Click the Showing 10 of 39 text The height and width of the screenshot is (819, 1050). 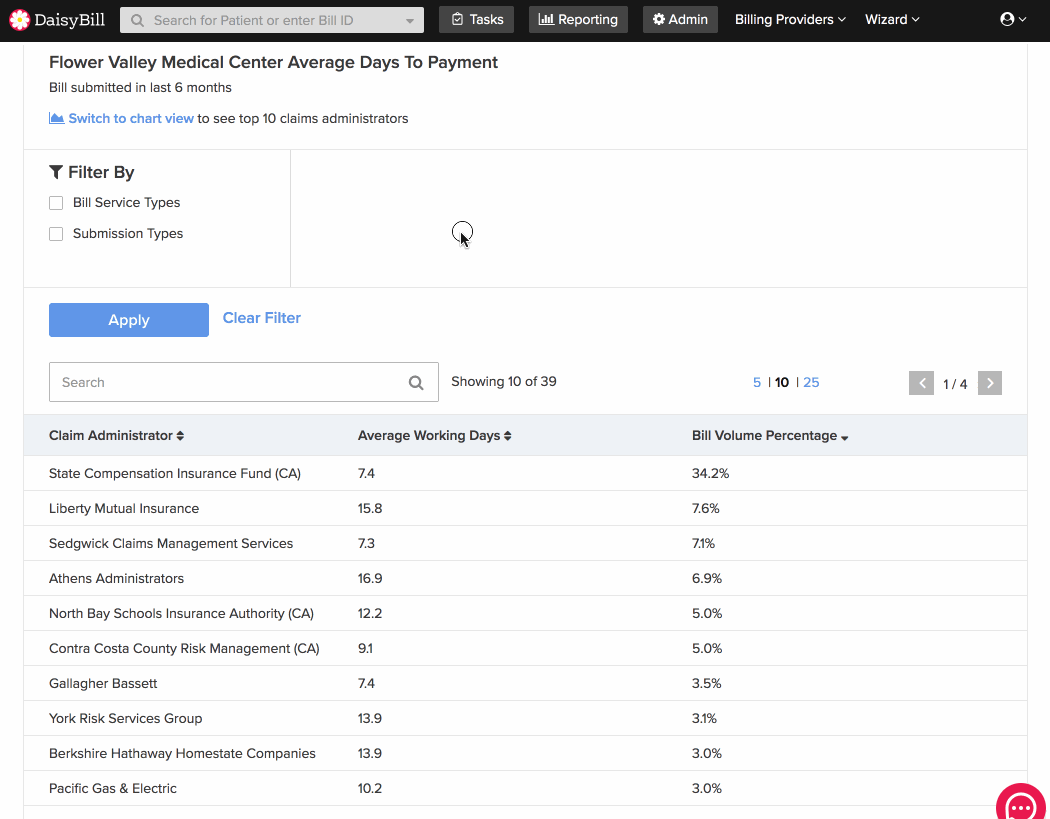[x=504, y=382]
